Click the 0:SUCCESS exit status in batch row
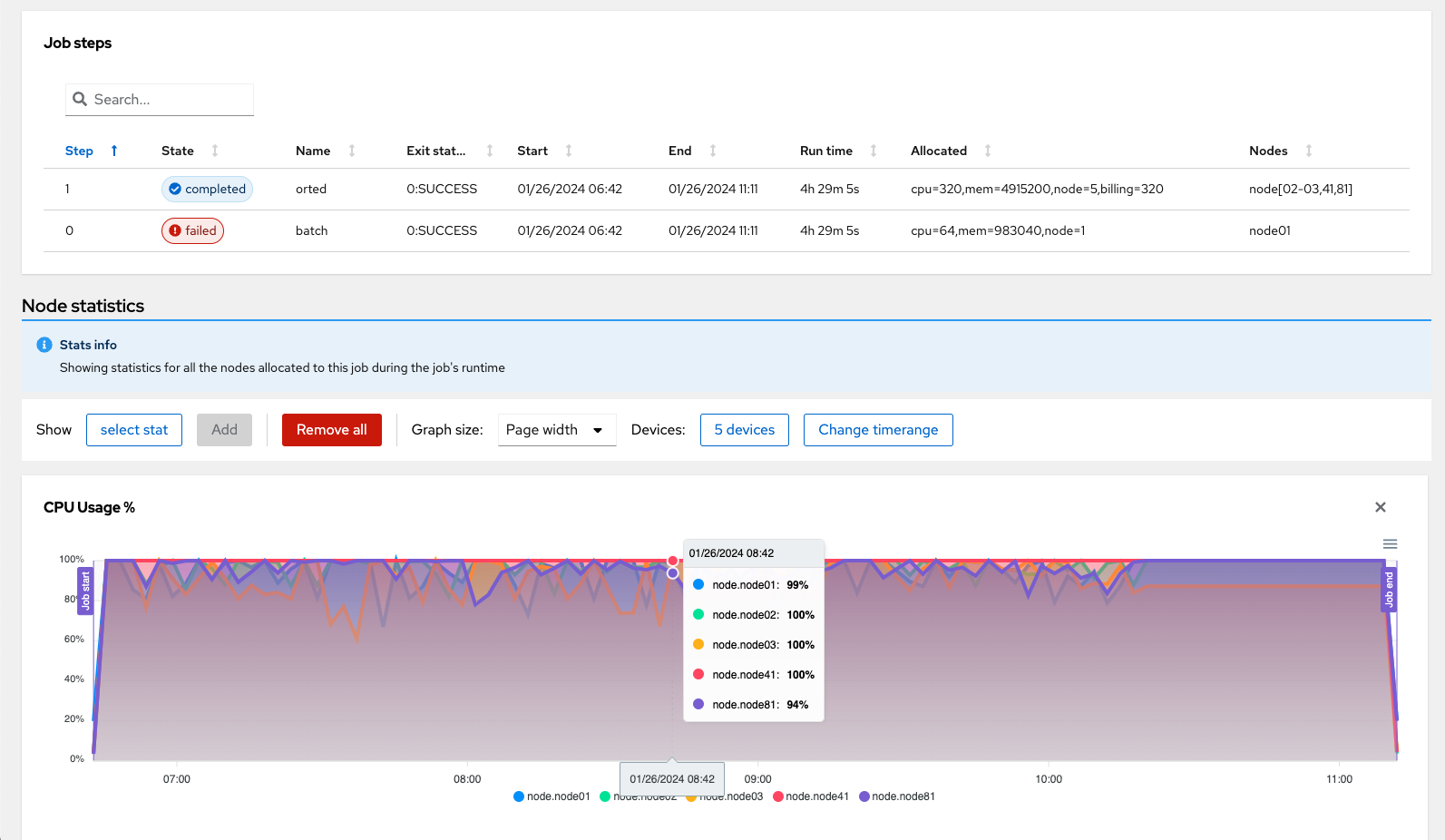 (x=442, y=230)
